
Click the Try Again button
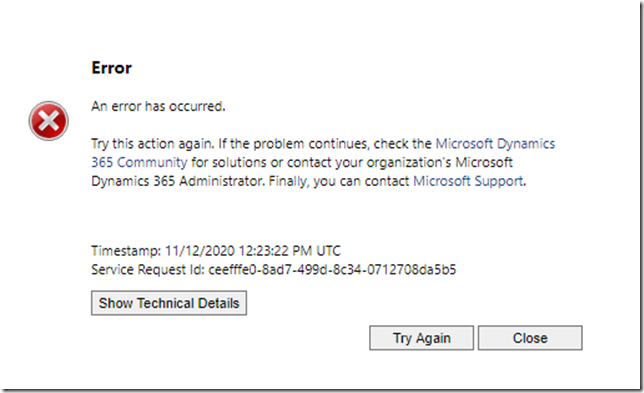point(421,338)
